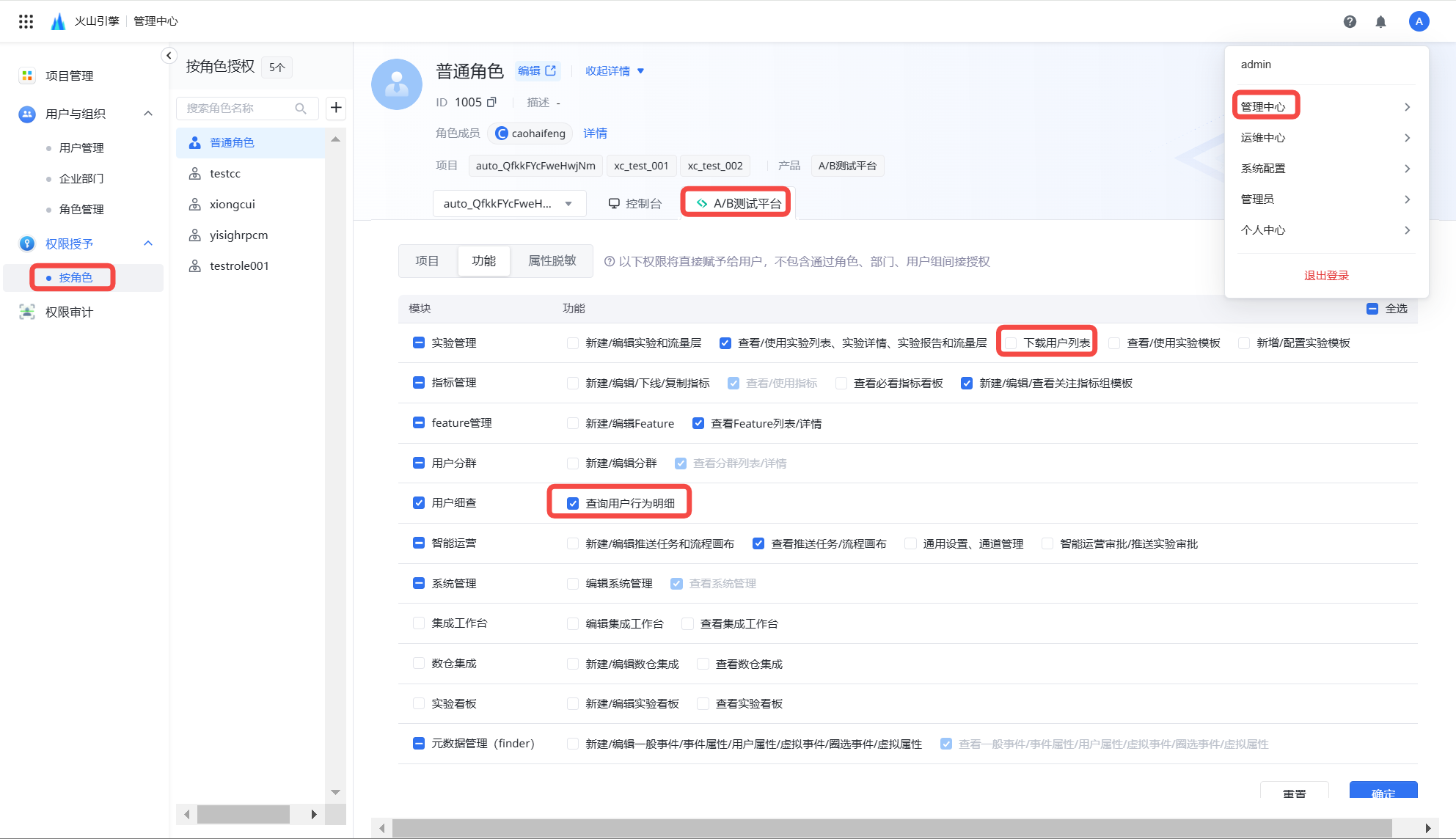Click the help icon beside permission hint
This screenshot has height=839, width=1456.
[609, 262]
